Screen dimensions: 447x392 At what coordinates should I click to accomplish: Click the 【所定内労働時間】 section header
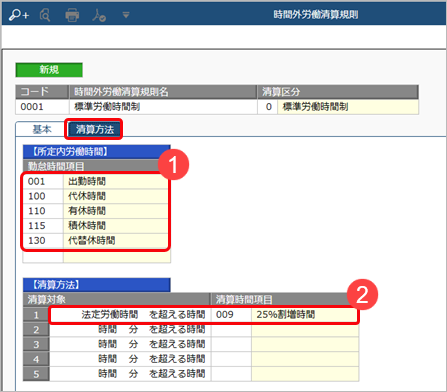[x=97, y=152]
